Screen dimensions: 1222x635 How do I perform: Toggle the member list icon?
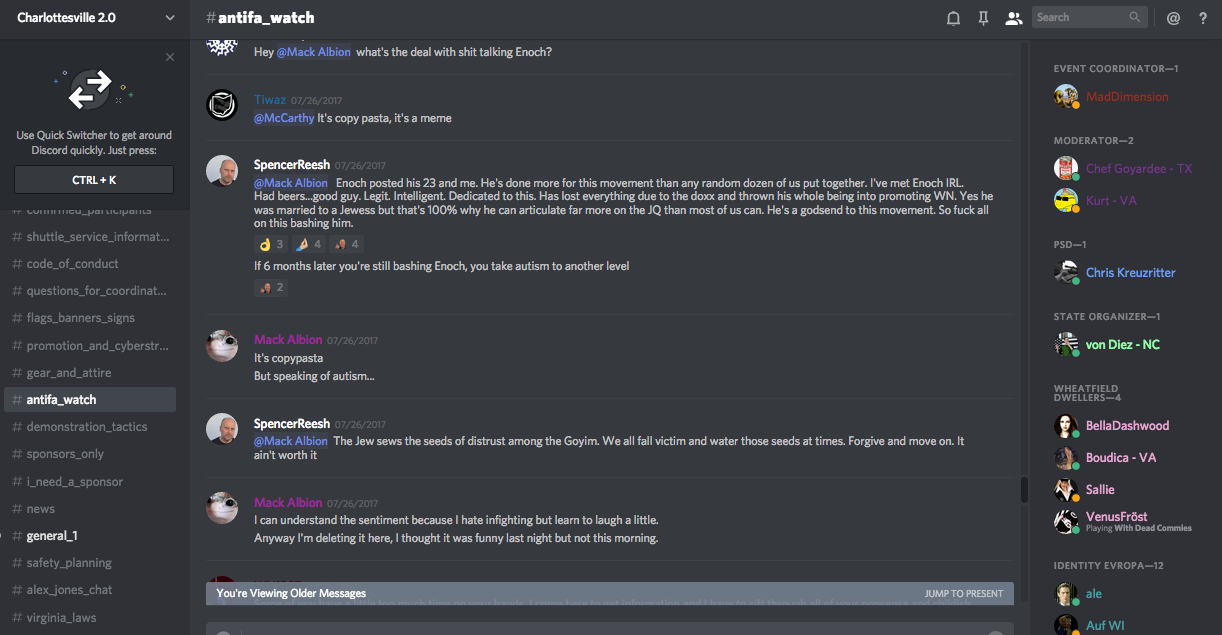[1014, 18]
